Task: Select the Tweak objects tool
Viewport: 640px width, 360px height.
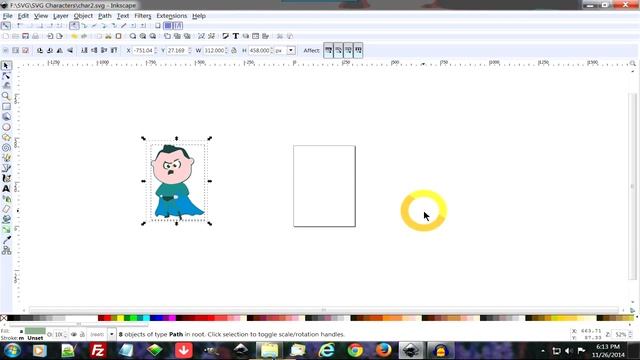Action: pyautogui.click(x=6, y=86)
